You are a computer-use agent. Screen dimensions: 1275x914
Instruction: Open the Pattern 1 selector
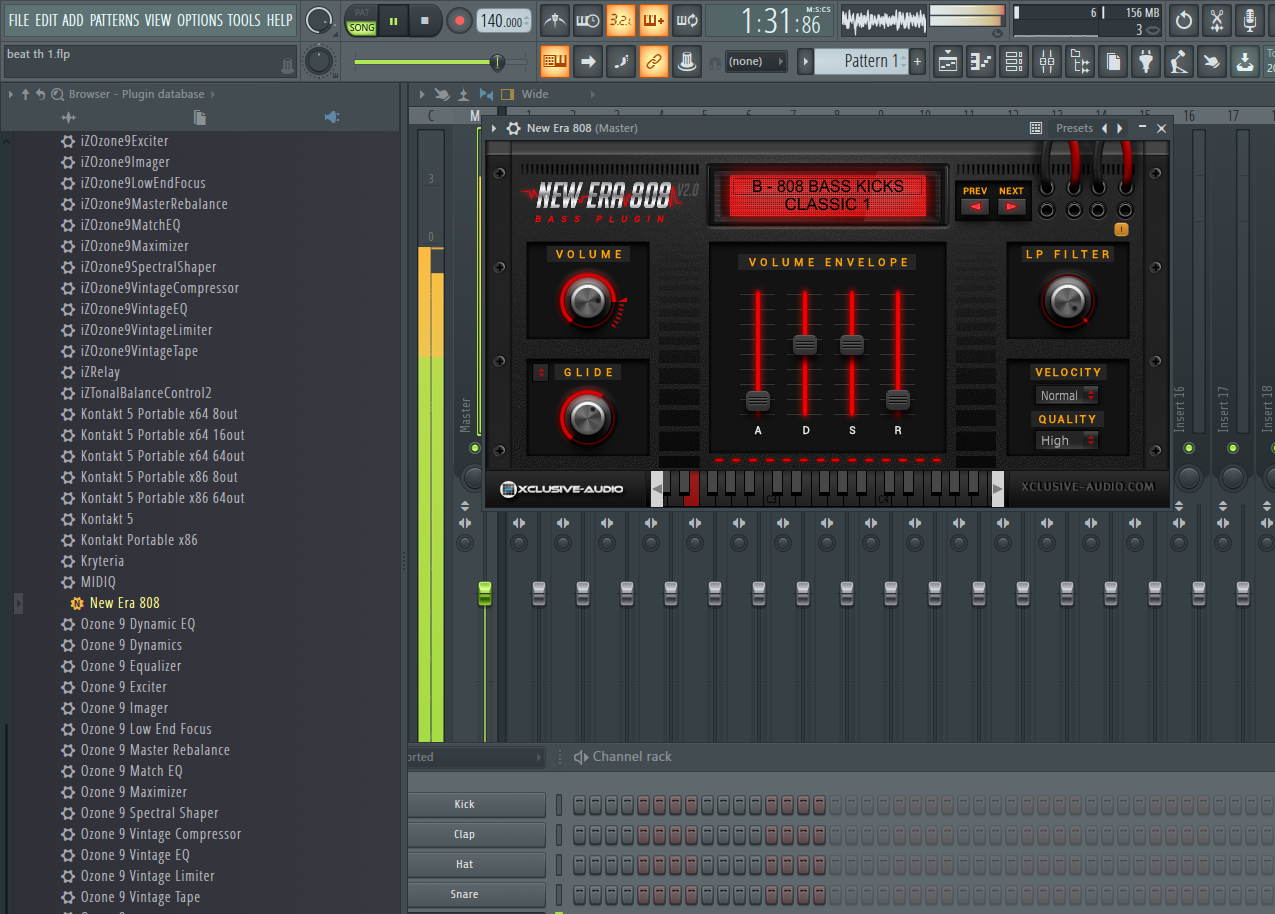point(861,62)
